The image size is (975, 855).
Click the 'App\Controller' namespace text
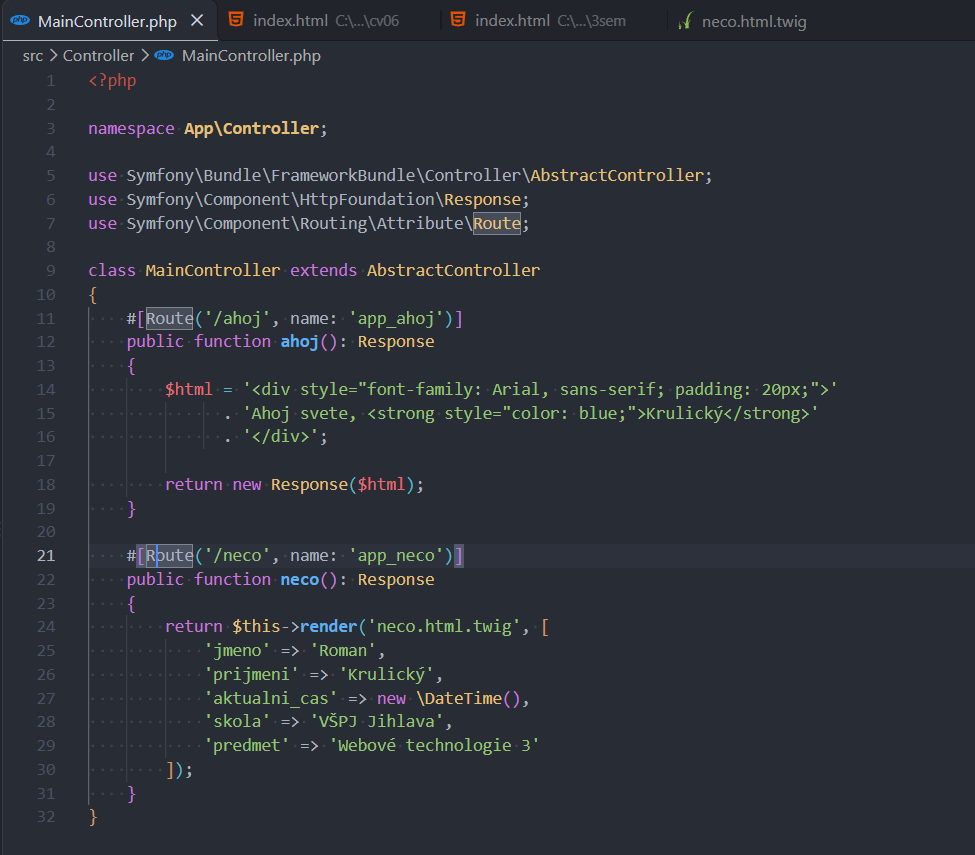coord(251,128)
